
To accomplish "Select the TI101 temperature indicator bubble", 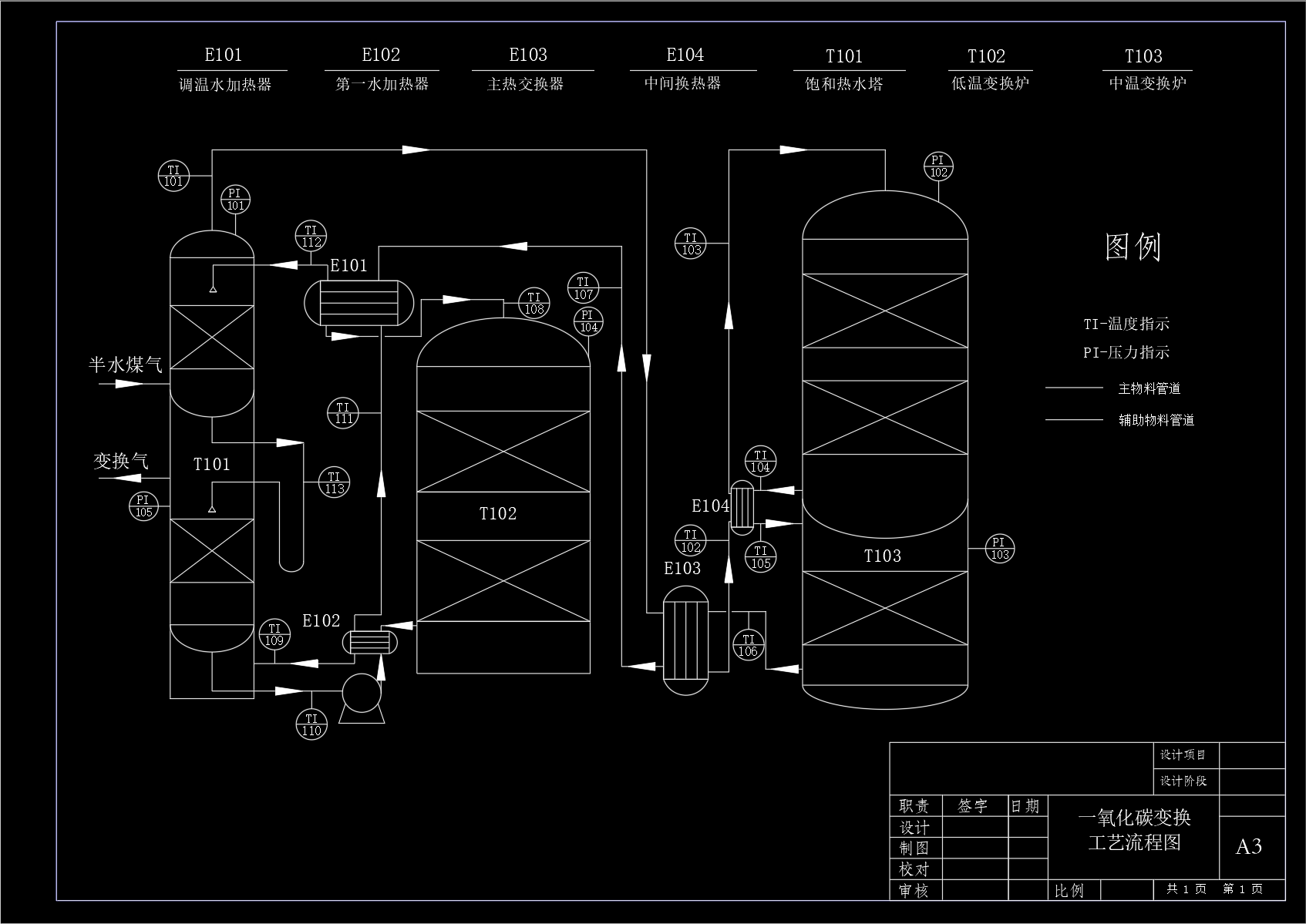I will coord(173,176).
